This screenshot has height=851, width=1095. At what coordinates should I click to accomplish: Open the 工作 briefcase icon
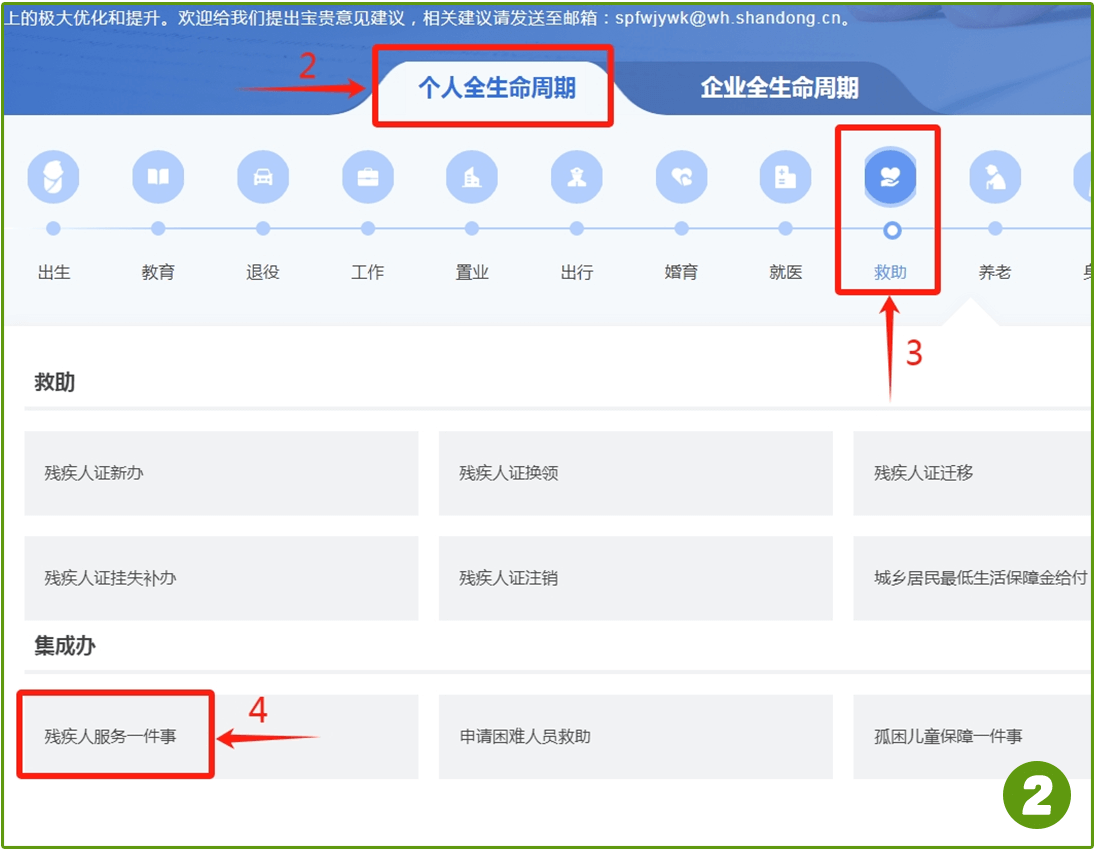click(368, 177)
